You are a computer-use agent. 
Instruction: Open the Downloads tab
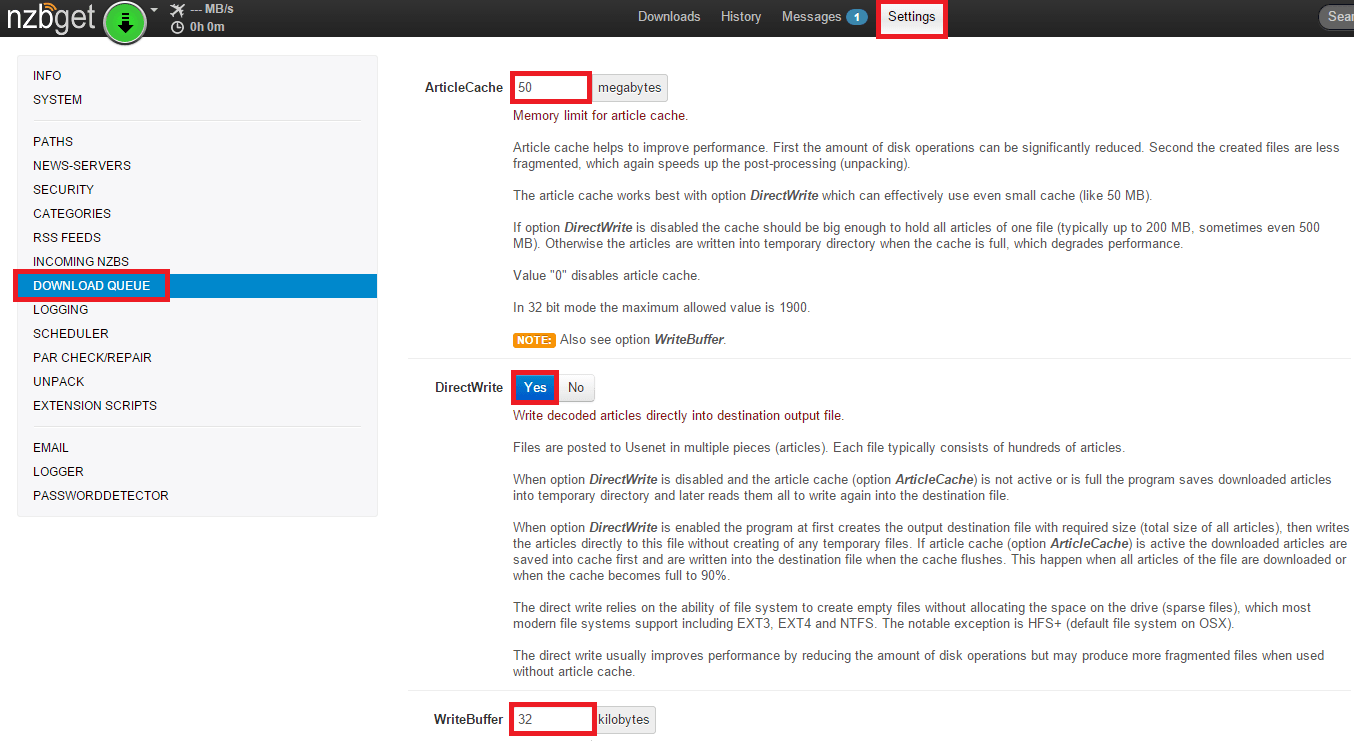(x=669, y=17)
